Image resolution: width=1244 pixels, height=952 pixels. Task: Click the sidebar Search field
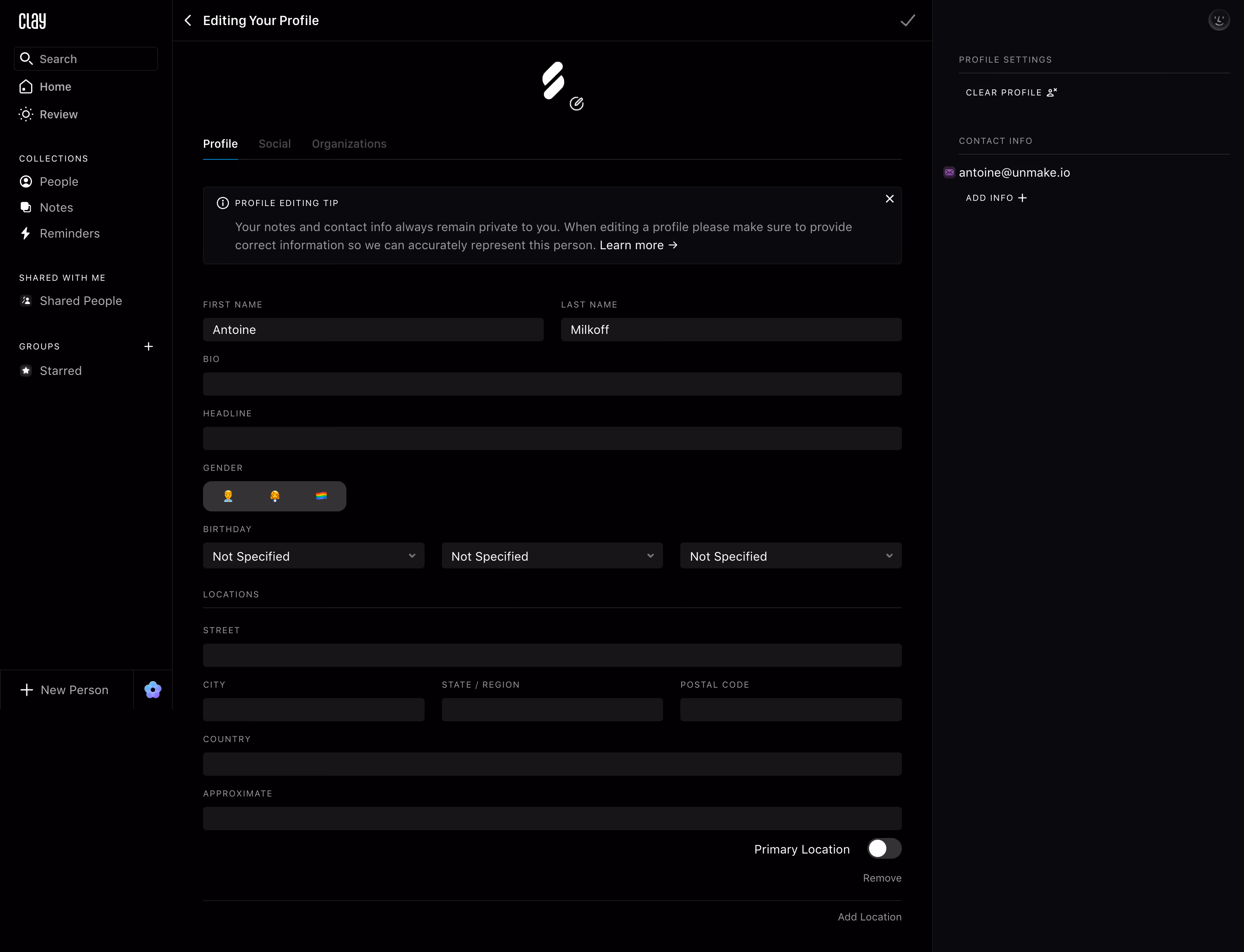86,59
